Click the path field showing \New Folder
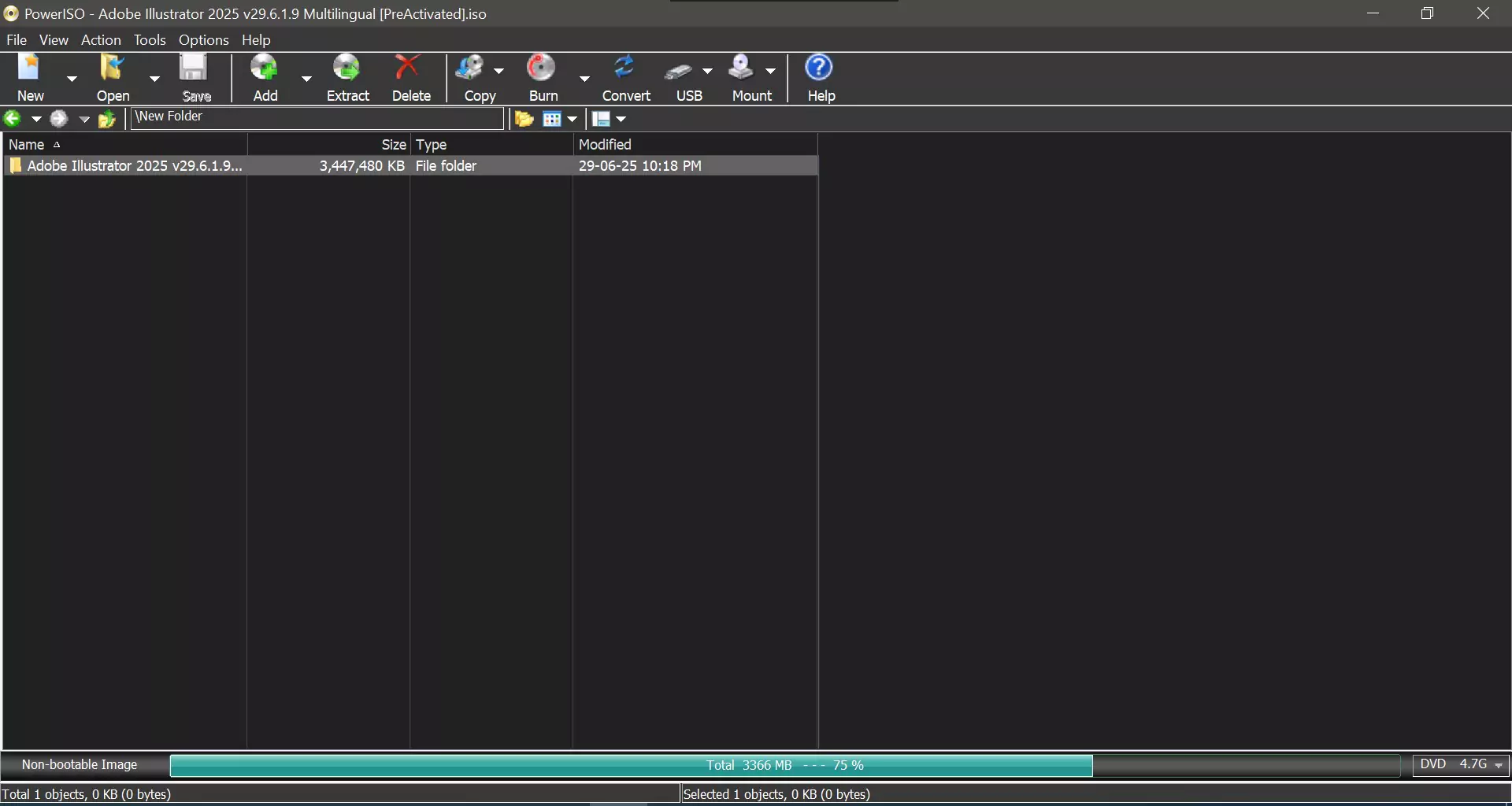The width and height of the screenshot is (1512, 806). tap(317, 117)
